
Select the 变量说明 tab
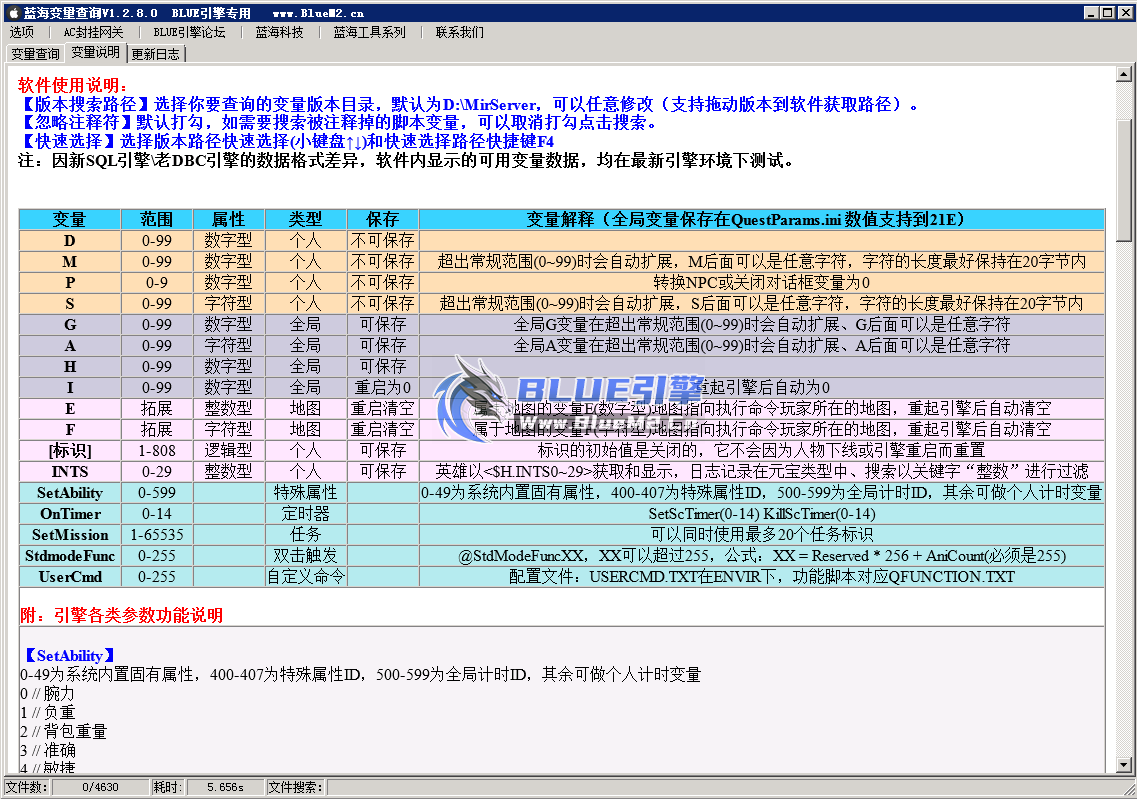tap(95, 52)
